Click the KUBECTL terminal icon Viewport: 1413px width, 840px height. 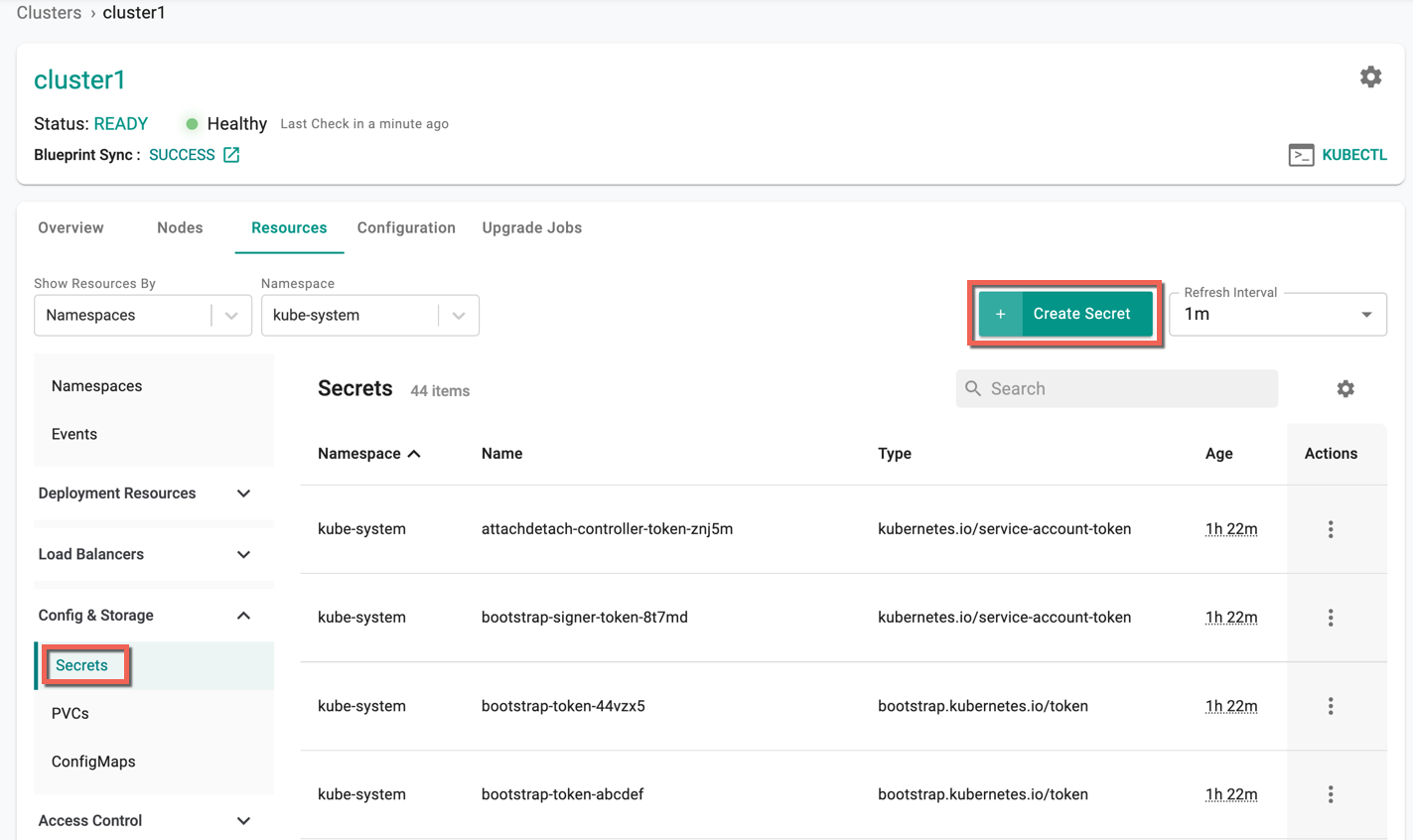click(1301, 155)
